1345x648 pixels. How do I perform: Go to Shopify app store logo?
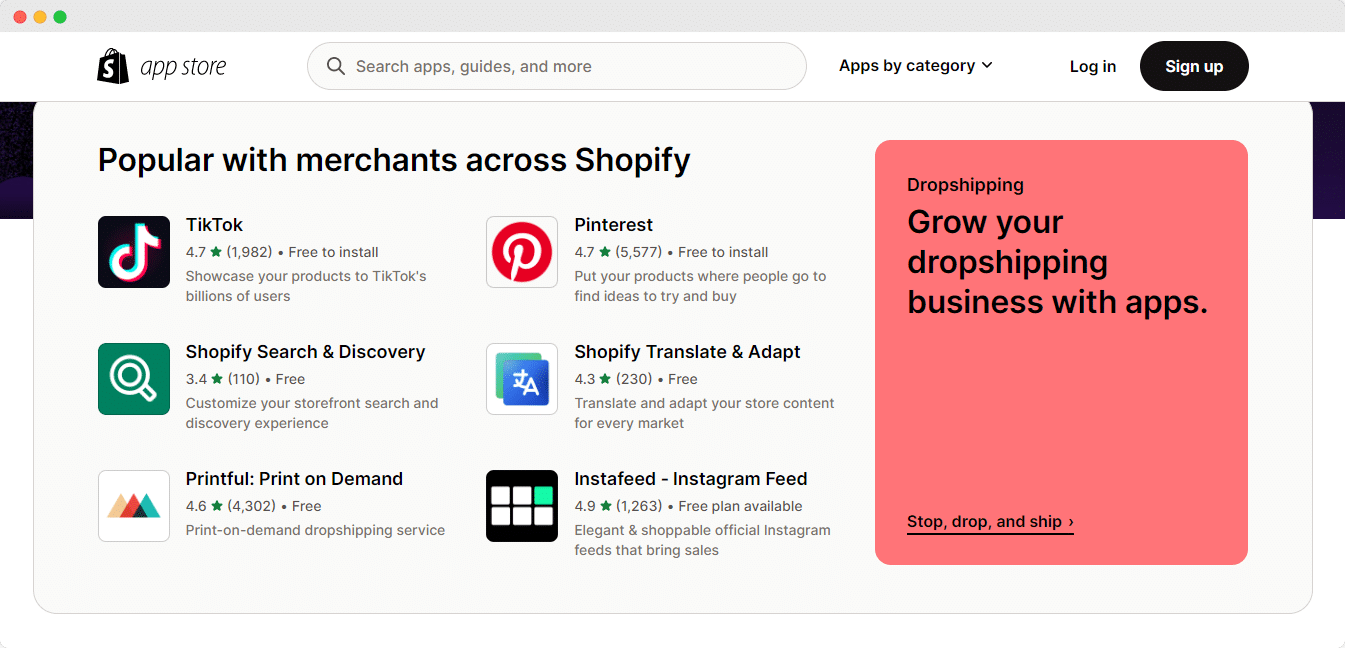162,66
